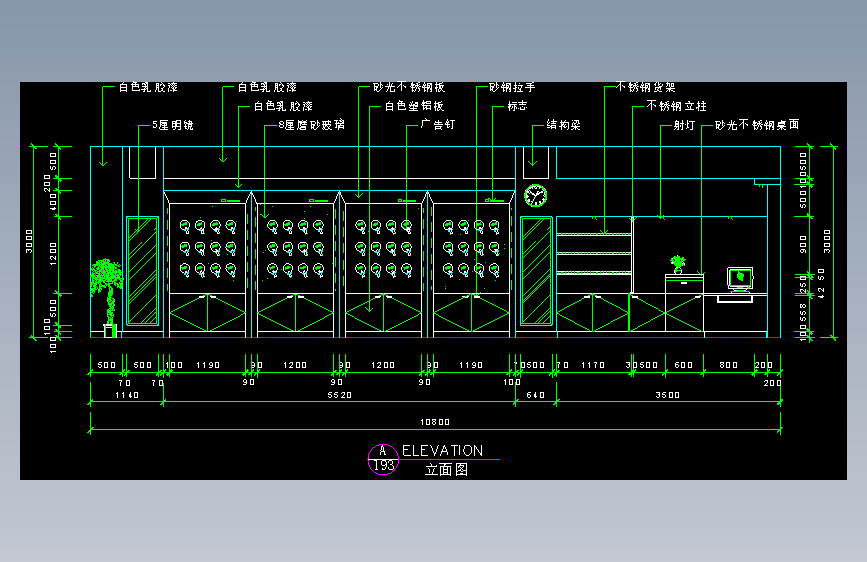Select the 1200 height dimension on left
The image size is (867, 562).
click(53, 253)
